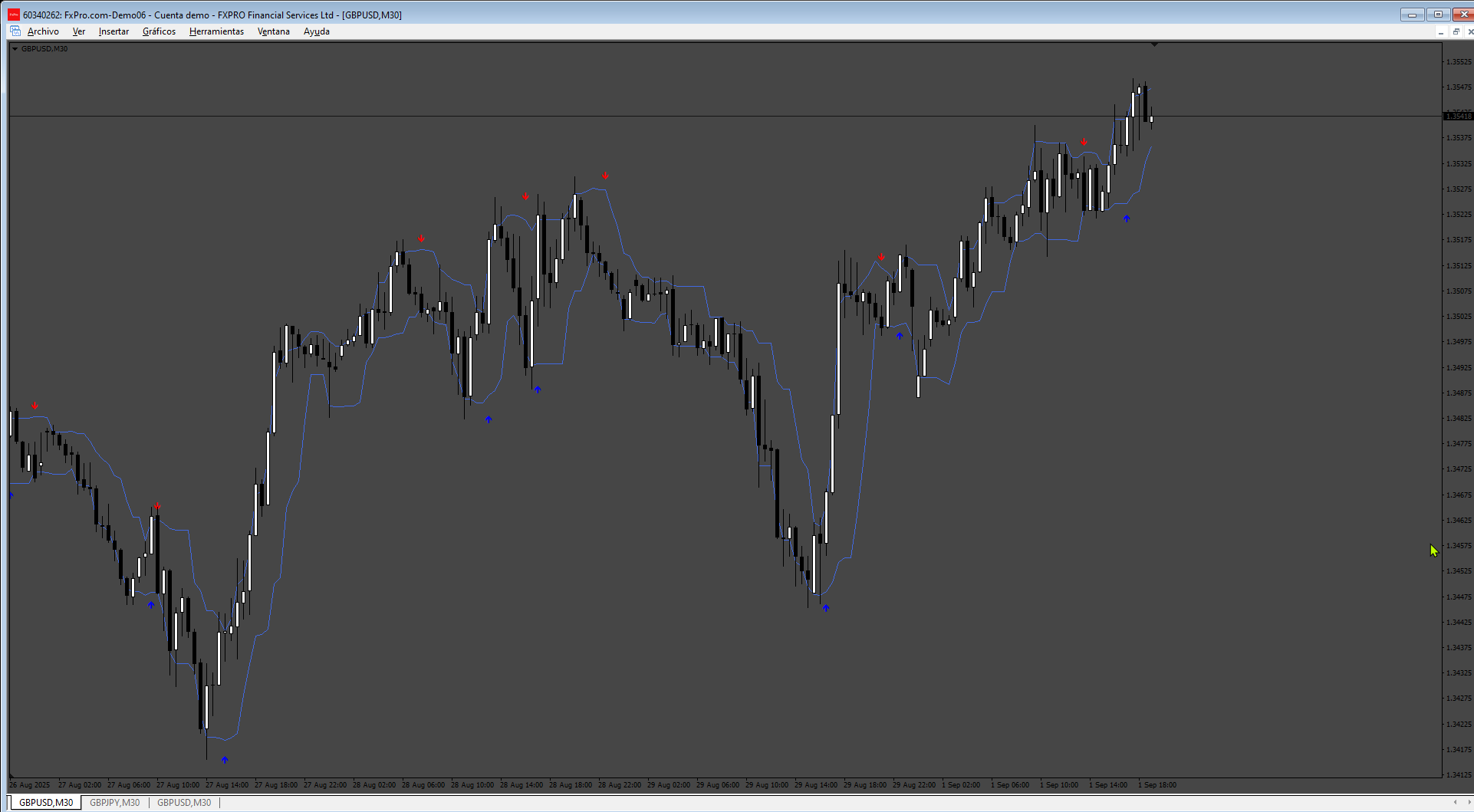Click the current price label 1.35418 on the price axis
This screenshot has width=1474, height=812.
pos(1458,117)
